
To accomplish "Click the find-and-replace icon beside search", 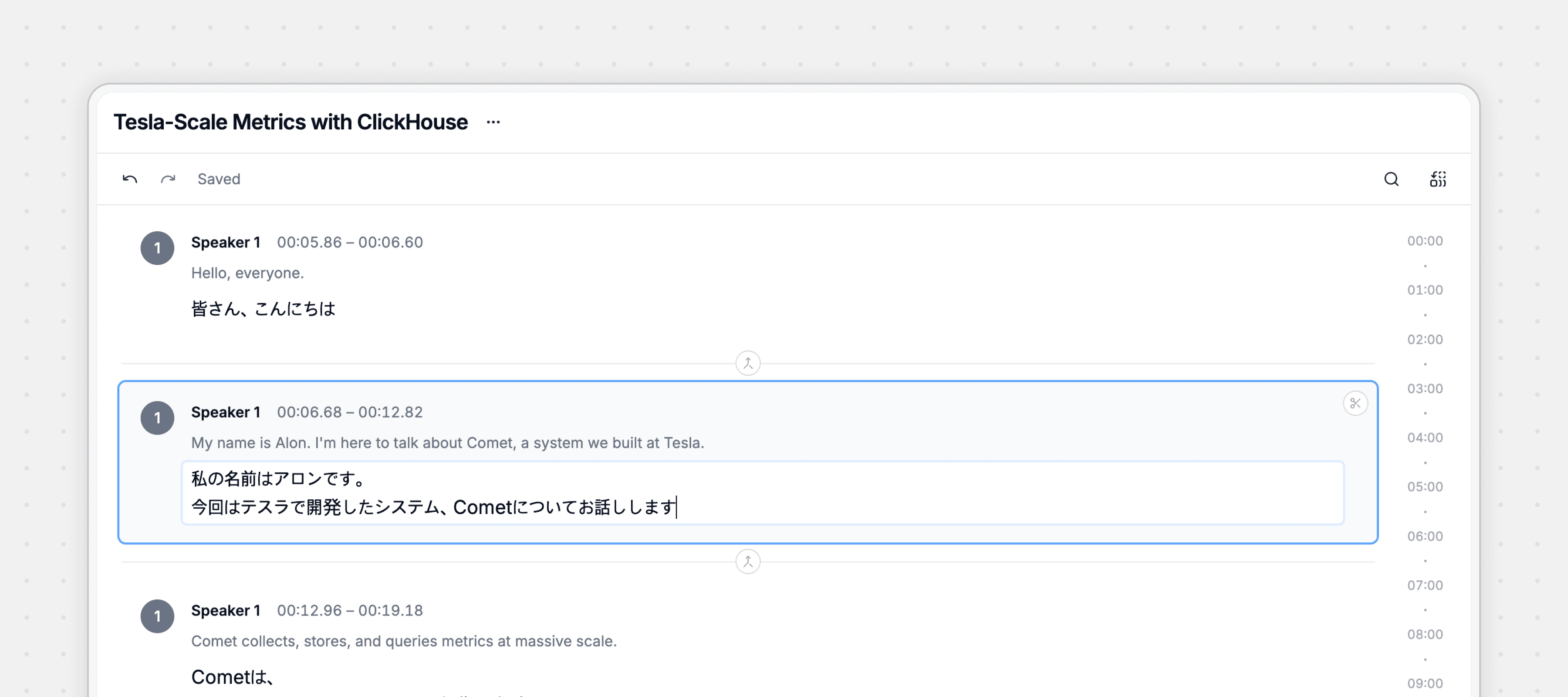I will point(1438,179).
